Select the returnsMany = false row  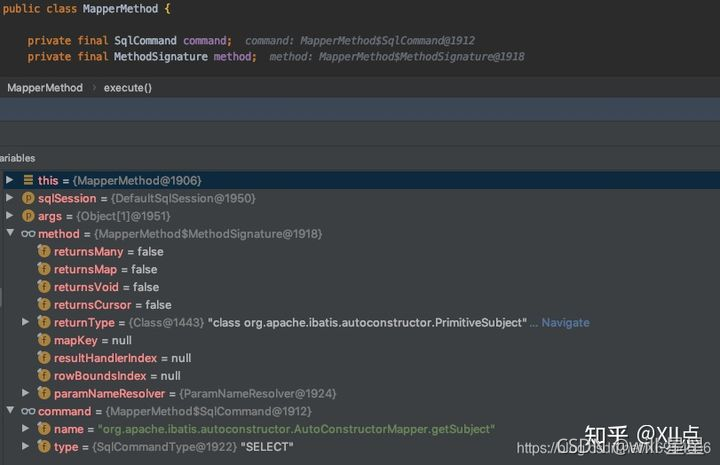coord(360,252)
